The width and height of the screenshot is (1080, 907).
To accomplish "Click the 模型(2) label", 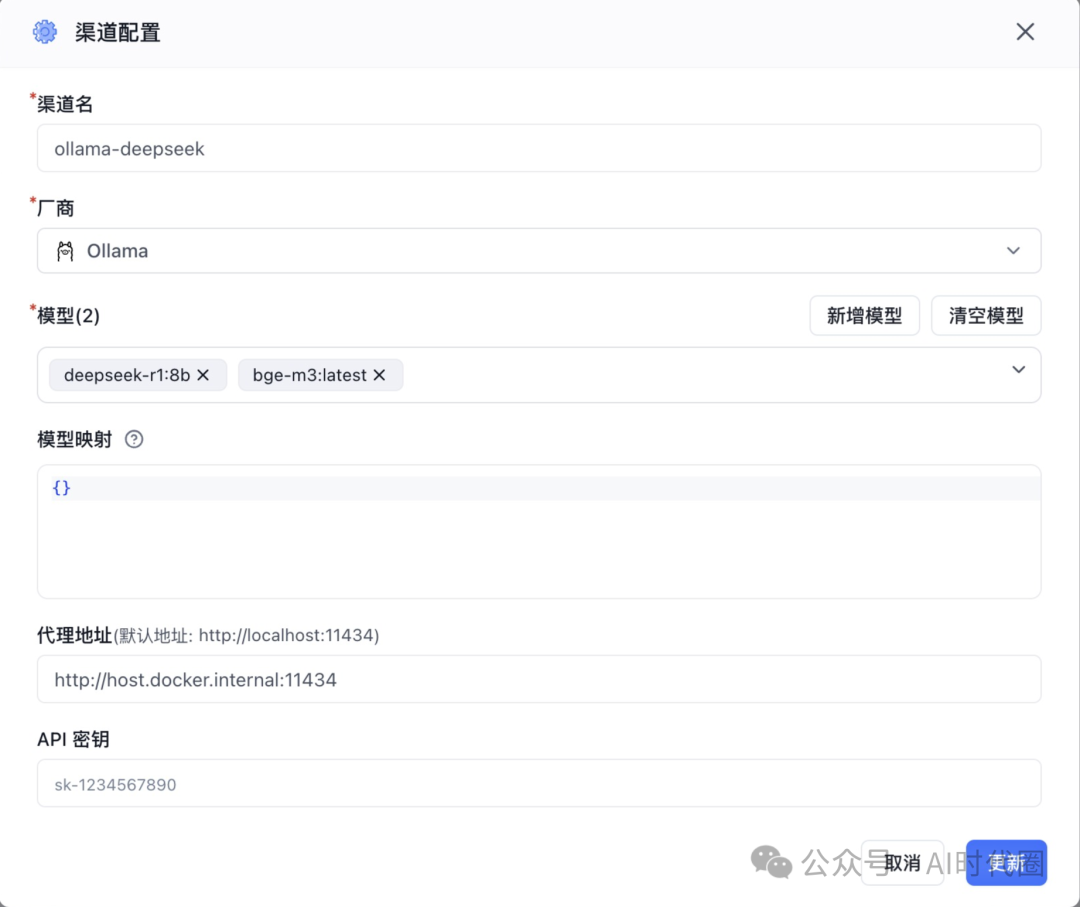I will pyautogui.click(x=68, y=315).
